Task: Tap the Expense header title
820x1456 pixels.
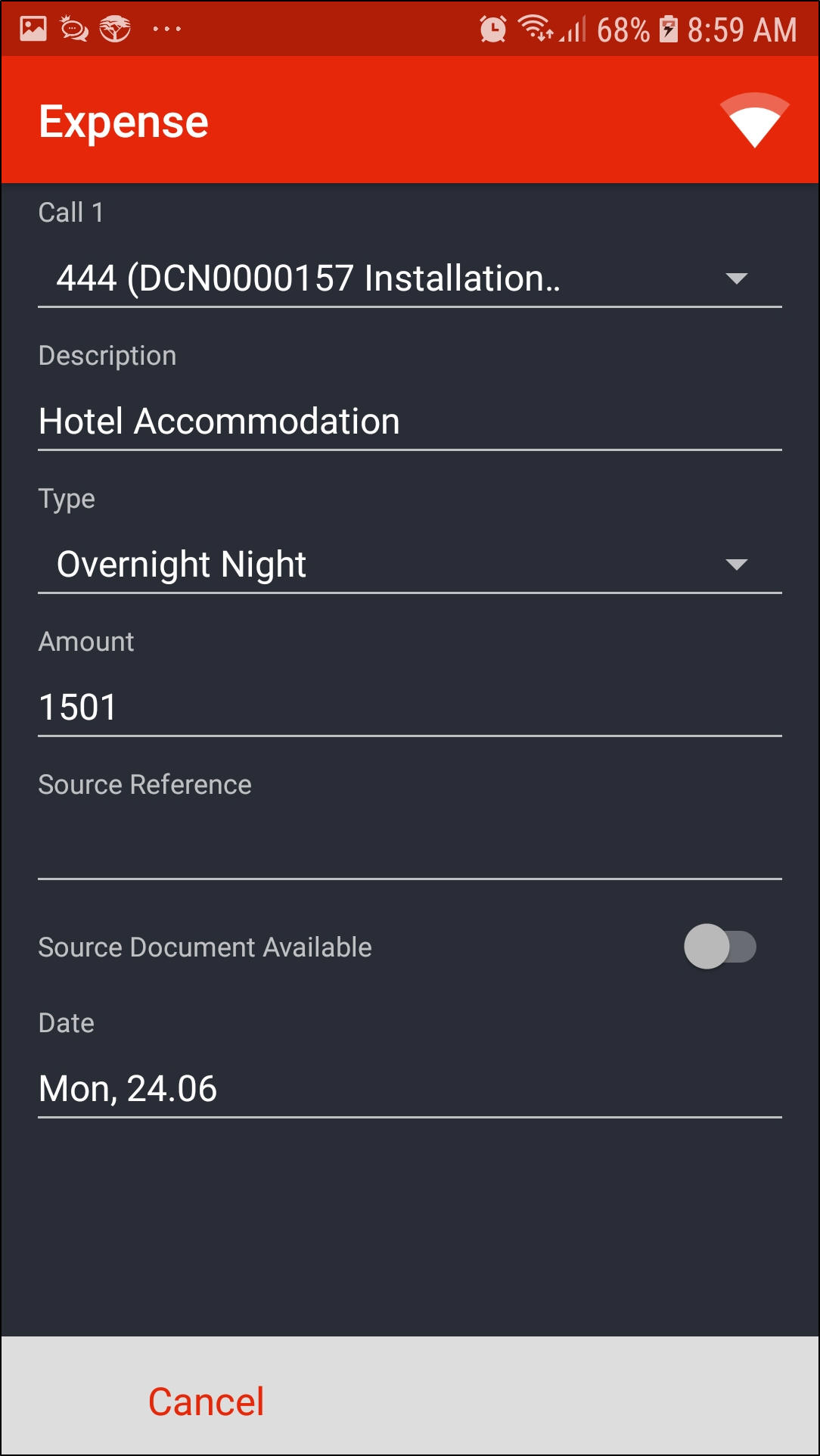Action: [x=123, y=122]
